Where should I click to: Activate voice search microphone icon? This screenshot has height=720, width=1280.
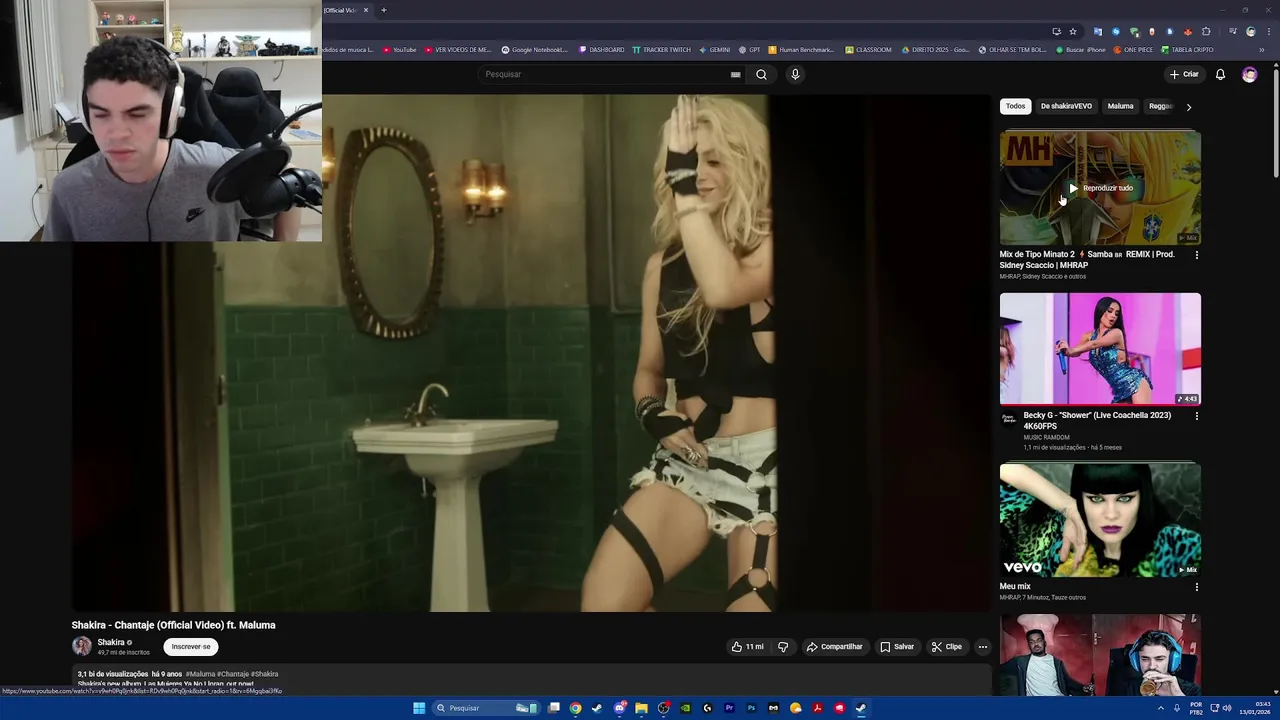(795, 74)
